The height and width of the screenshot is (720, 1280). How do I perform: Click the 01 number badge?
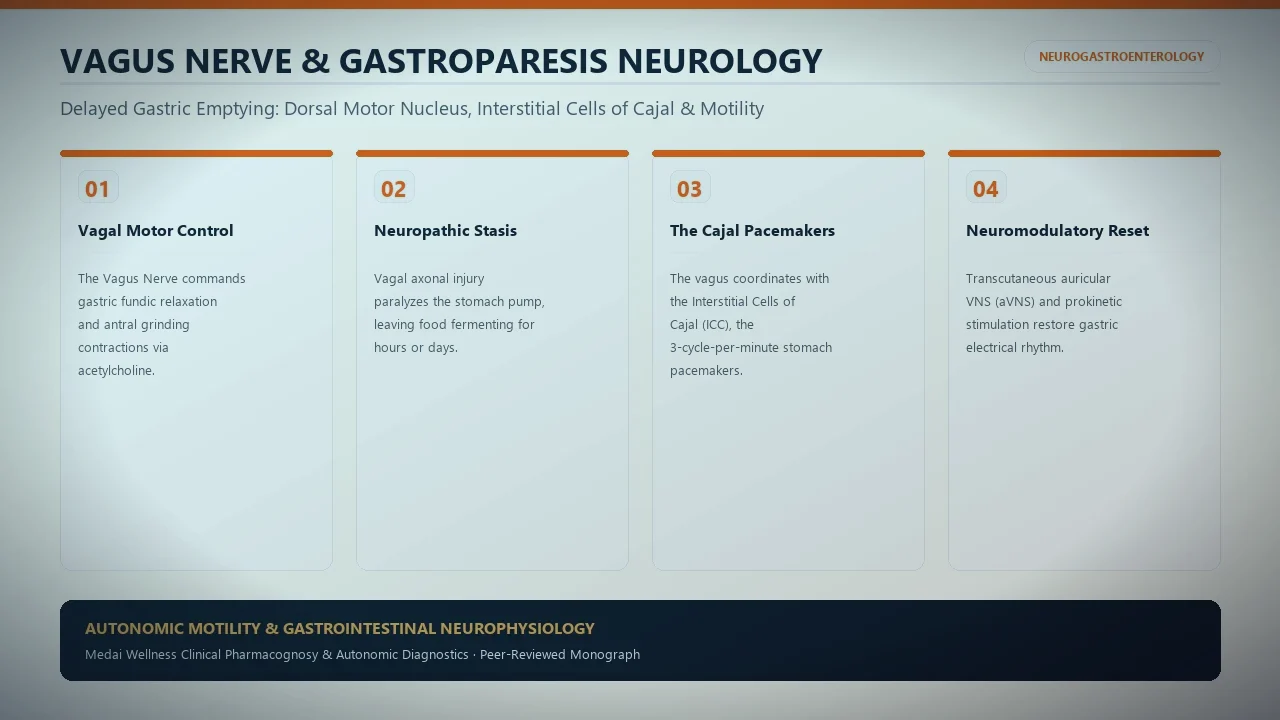[x=98, y=188]
